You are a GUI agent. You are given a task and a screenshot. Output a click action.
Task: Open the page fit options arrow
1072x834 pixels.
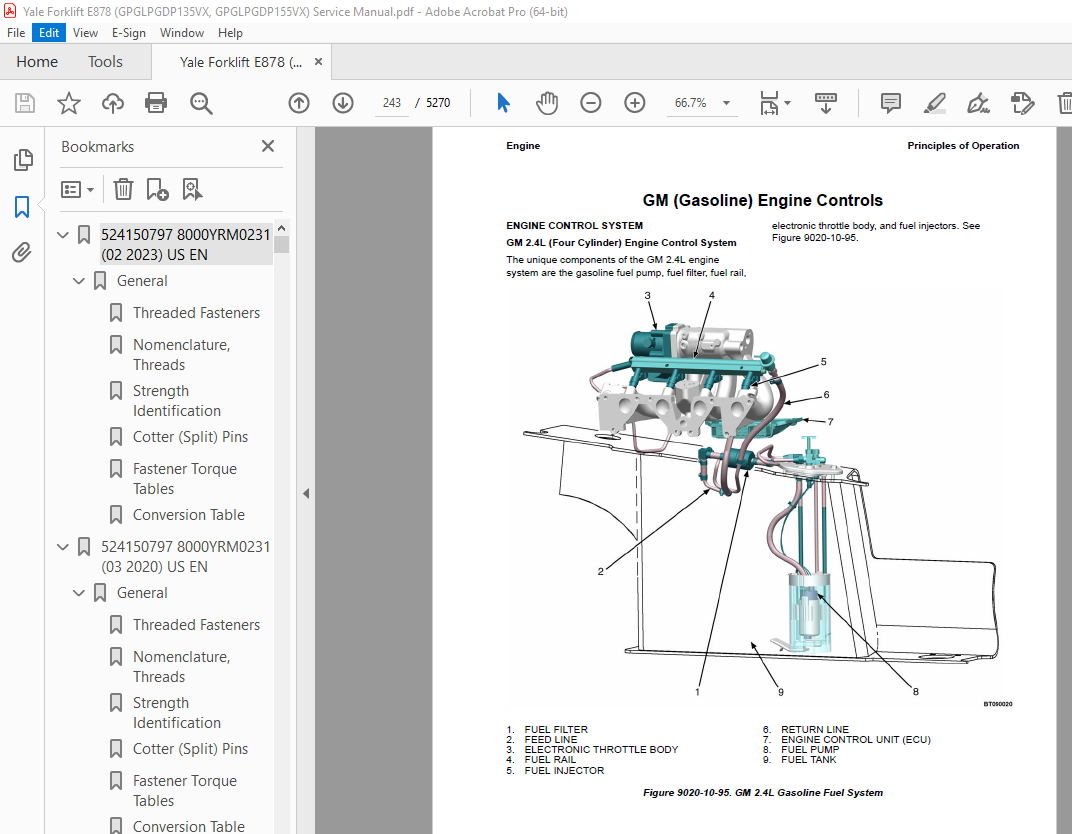click(788, 103)
